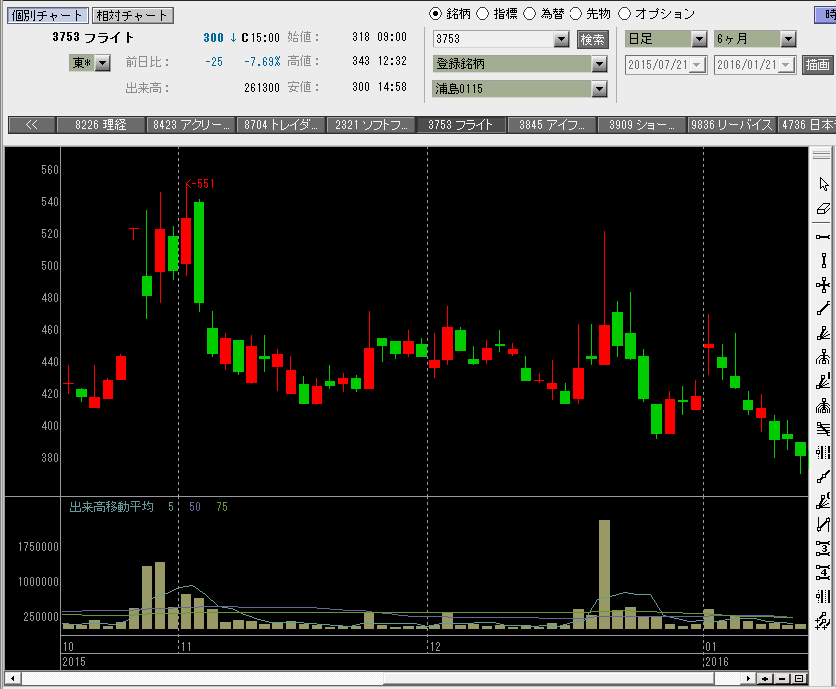Select the arrow pointer tool

tap(823, 184)
